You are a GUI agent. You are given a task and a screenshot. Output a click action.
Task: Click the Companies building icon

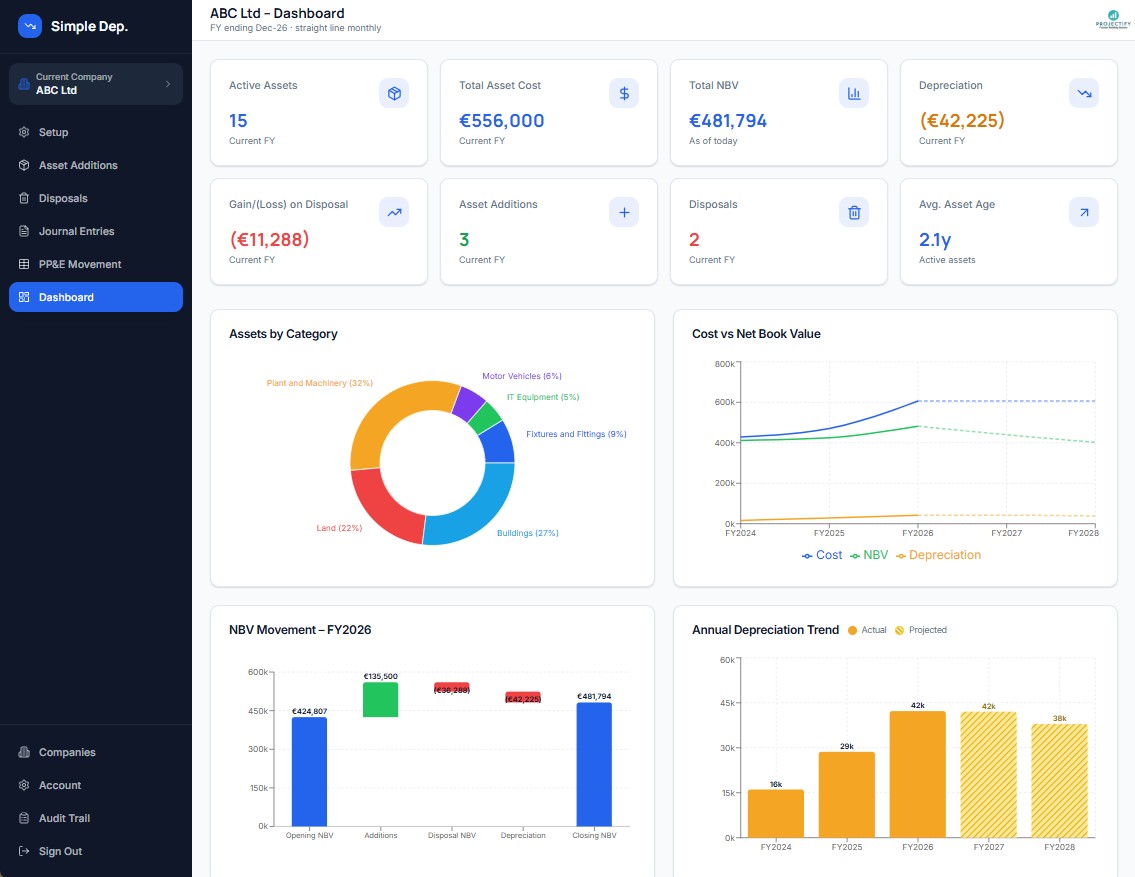click(x=24, y=753)
